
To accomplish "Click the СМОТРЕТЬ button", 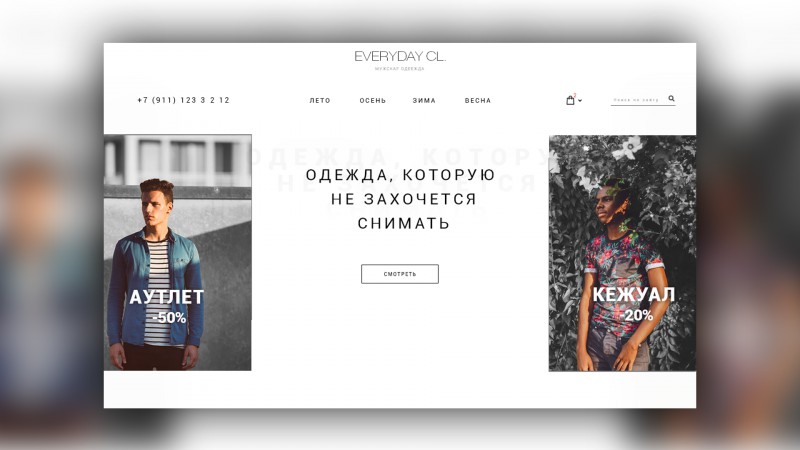I will point(400,274).
